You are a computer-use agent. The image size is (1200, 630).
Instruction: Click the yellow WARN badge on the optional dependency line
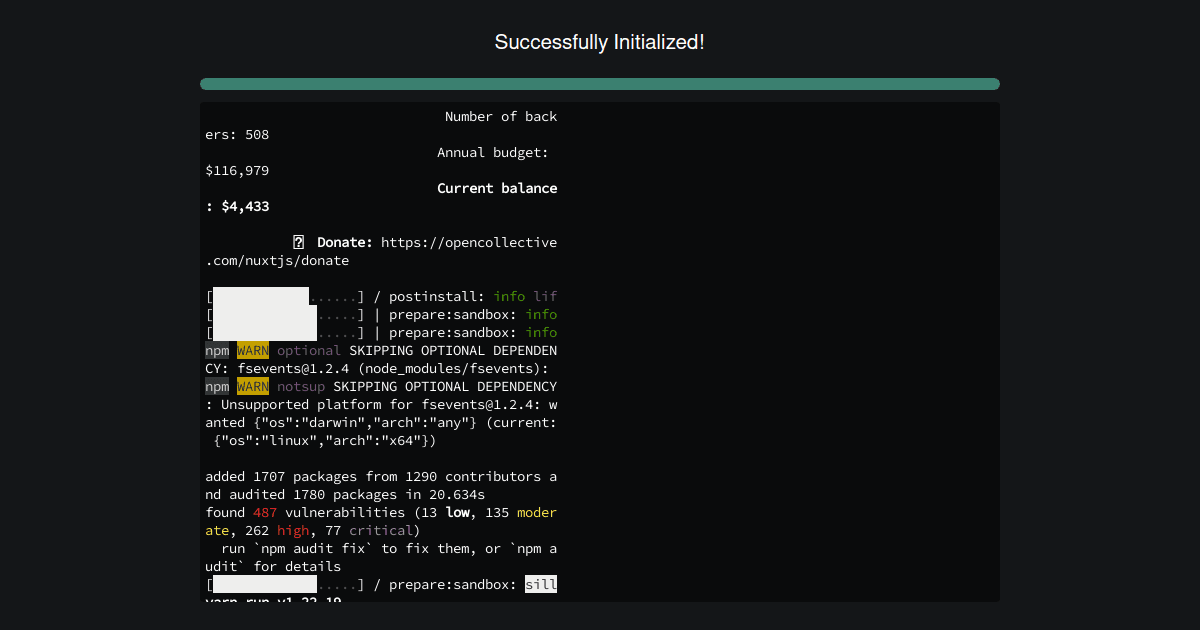tap(250, 350)
